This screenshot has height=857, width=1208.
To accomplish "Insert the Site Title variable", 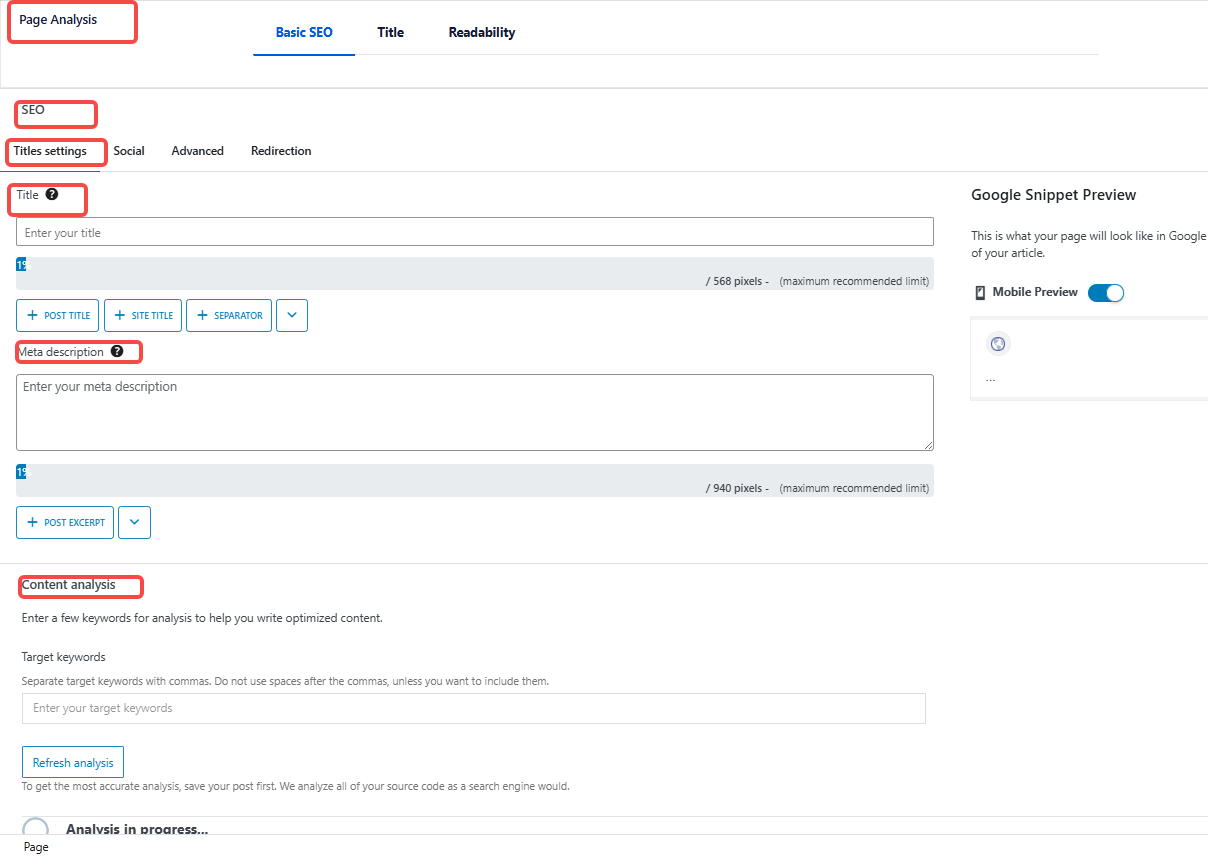I will [143, 315].
